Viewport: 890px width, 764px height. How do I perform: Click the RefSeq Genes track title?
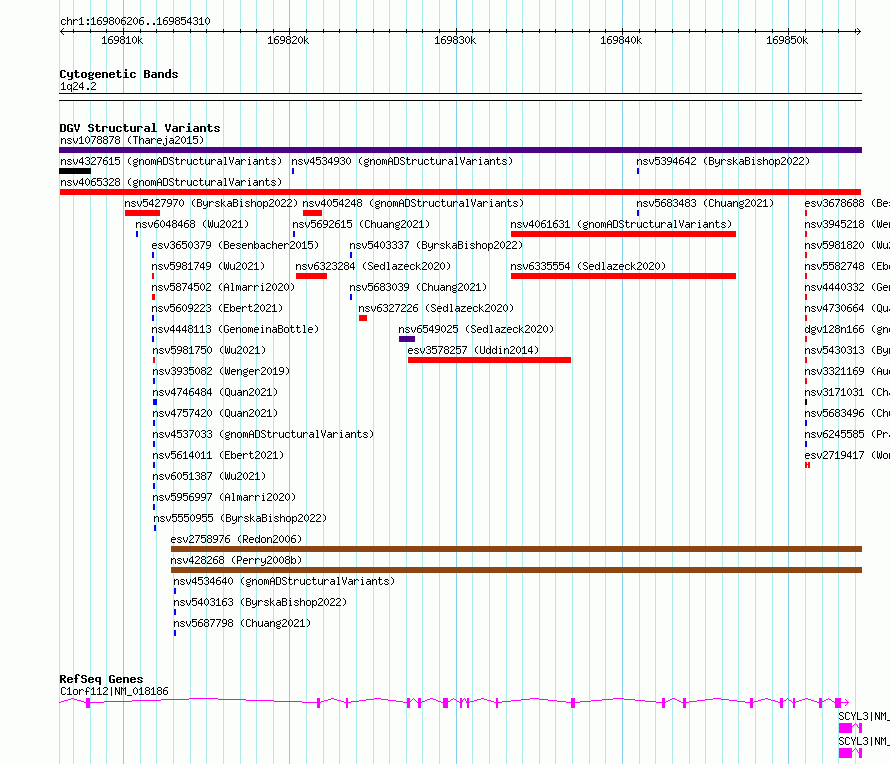point(101,679)
